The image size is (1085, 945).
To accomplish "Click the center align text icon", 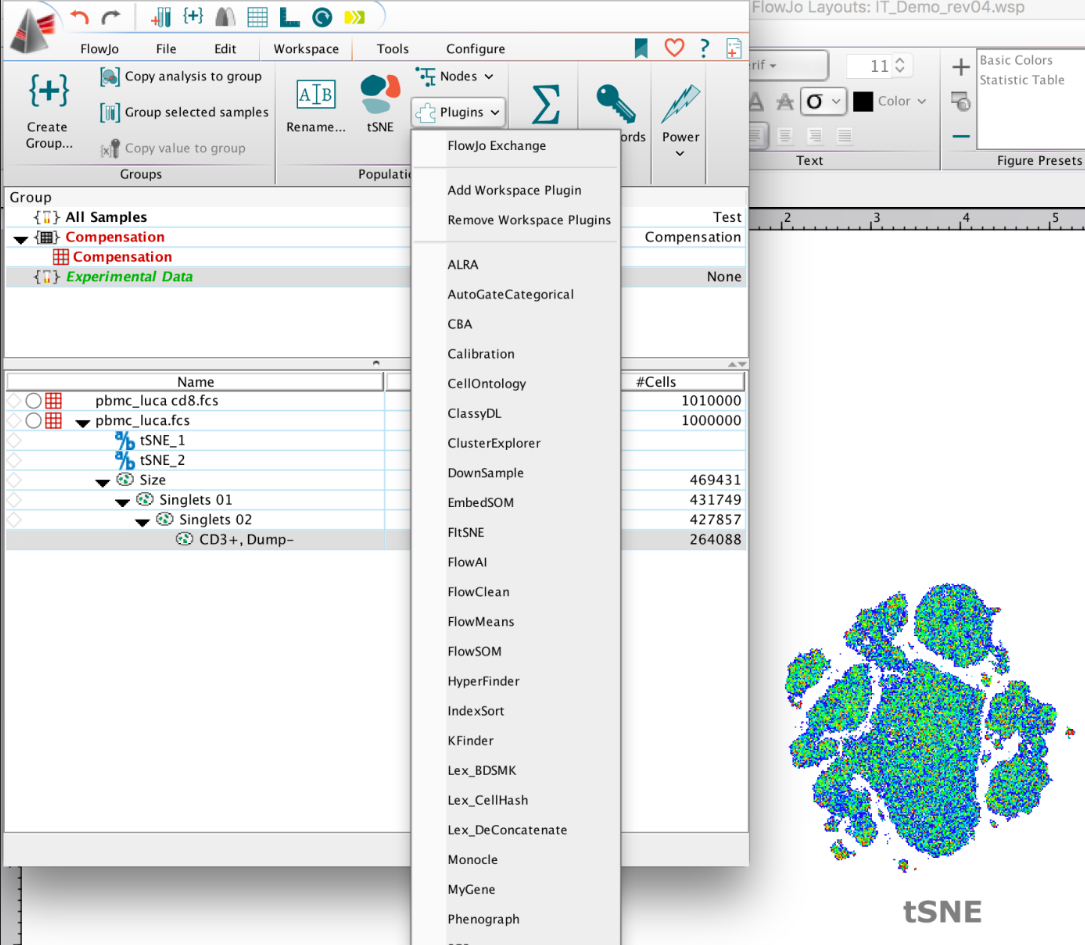I will coord(785,136).
